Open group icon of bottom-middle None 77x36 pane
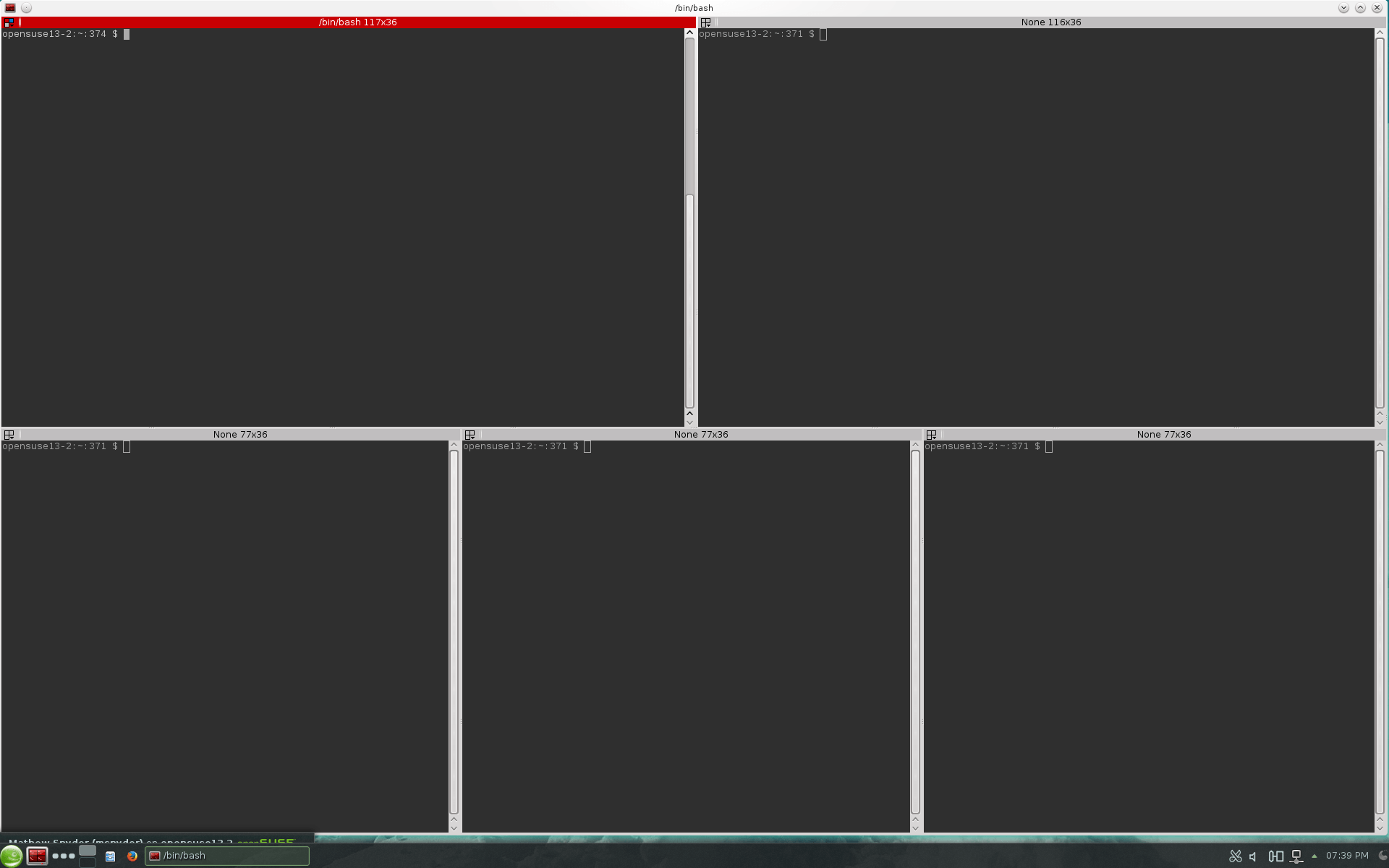The height and width of the screenshot is (868, 1389). pos(470,435)
